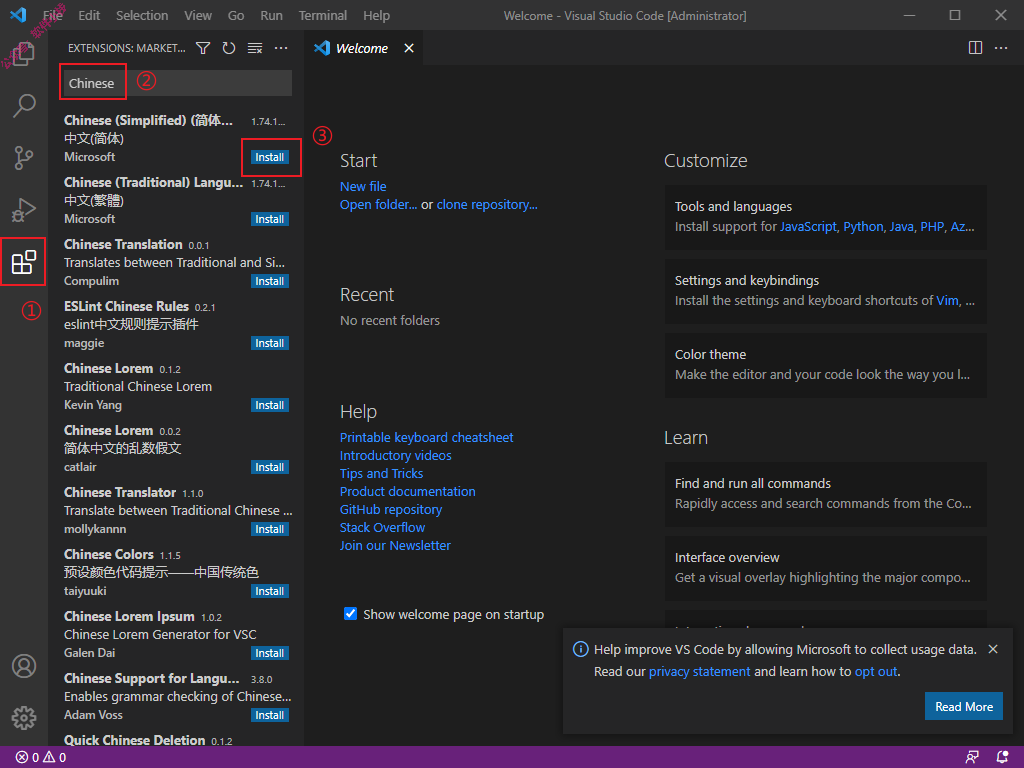The image size is (1024, 768).
Task: Install the Chinese Translation extension by Compulim
Action: (x=270, y=281)
